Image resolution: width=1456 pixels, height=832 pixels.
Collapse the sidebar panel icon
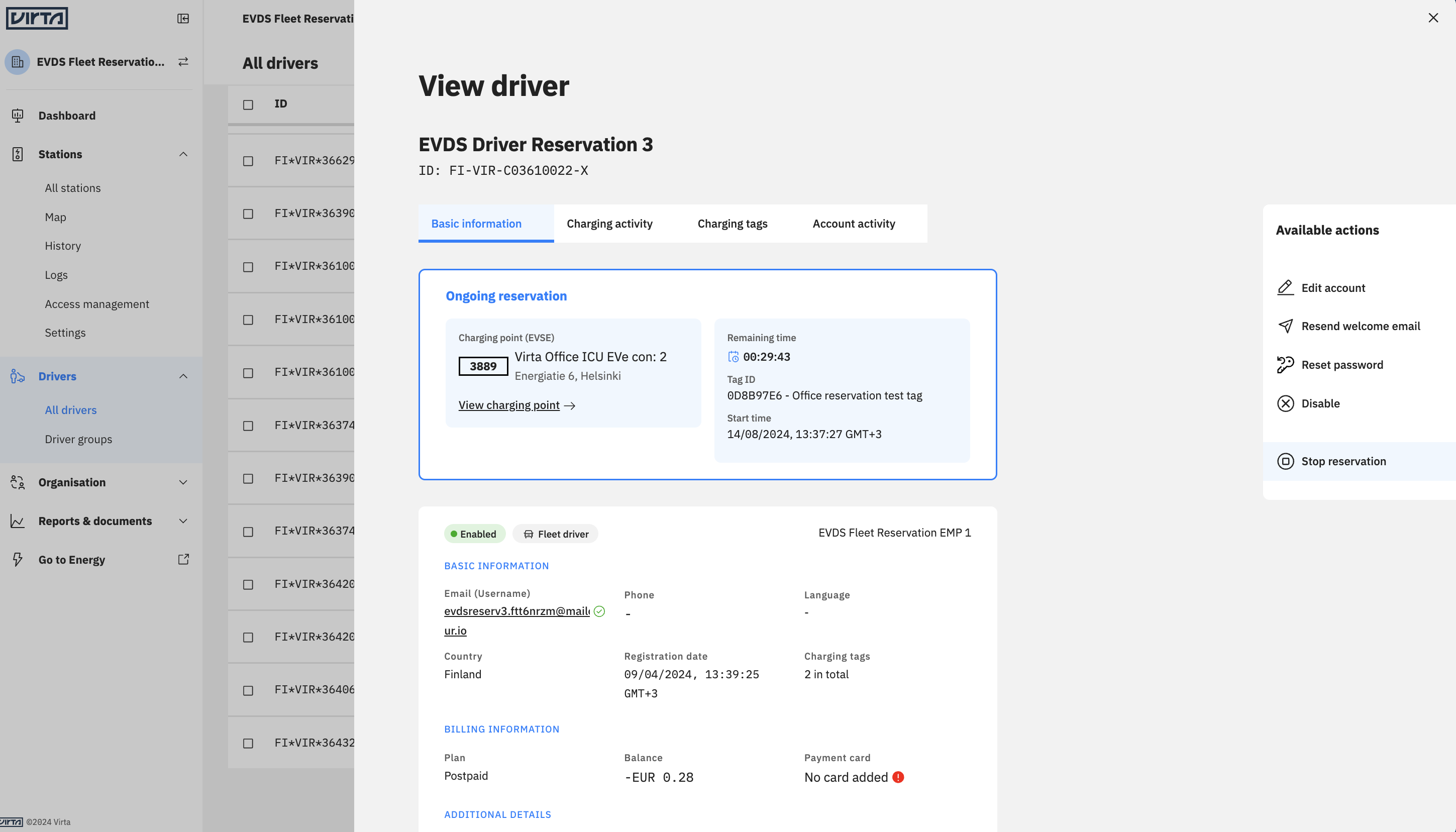[x=183, y=18]
